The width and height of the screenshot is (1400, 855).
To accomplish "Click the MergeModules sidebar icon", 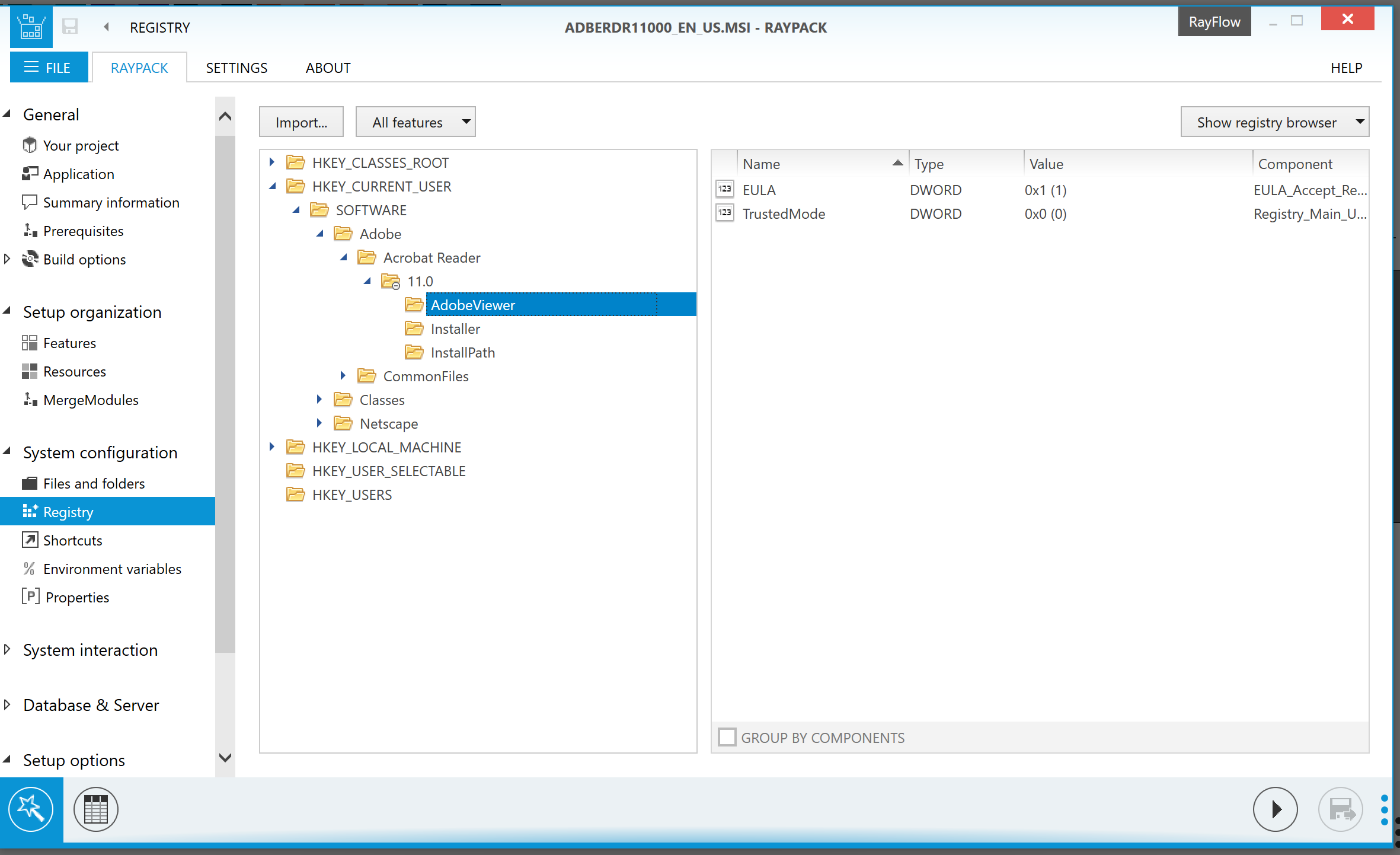I will point(30,400).
